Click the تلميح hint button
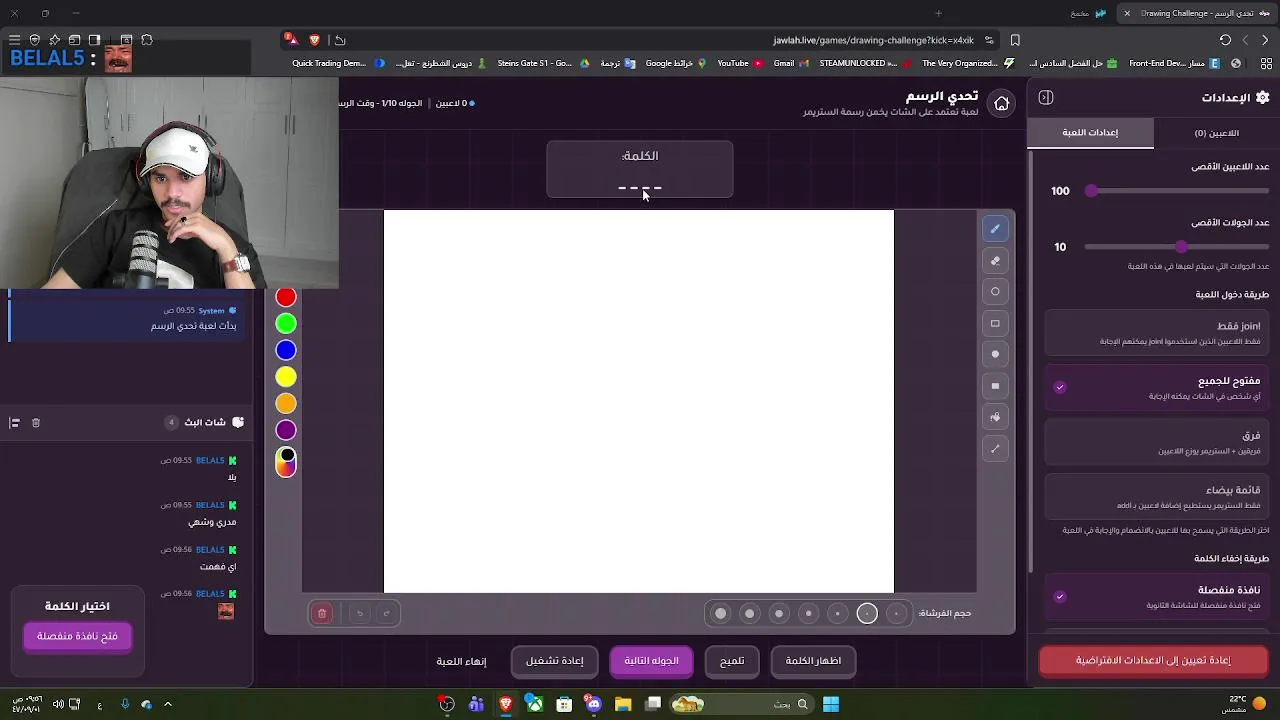The height and width of the screenshot is (720, 1280). 732,661
